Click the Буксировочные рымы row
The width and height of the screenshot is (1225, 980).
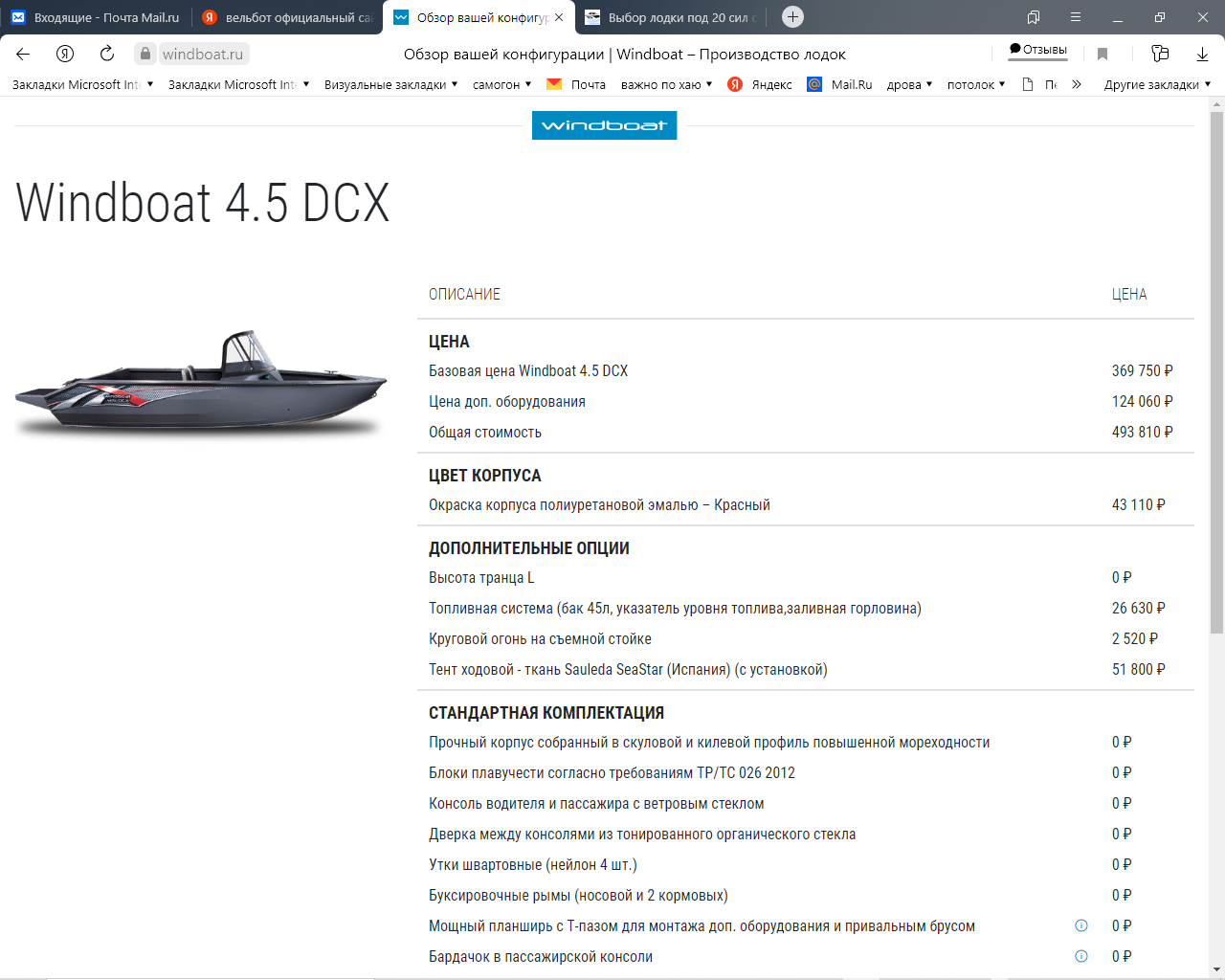pos(806,895)
